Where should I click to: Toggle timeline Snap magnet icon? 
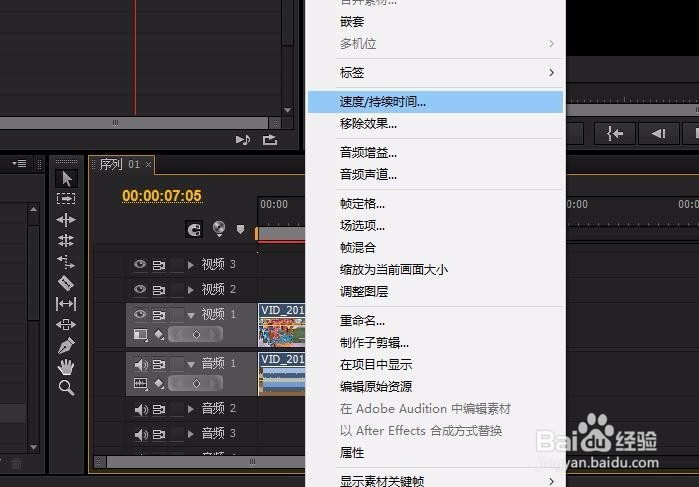tap(194, 230)
